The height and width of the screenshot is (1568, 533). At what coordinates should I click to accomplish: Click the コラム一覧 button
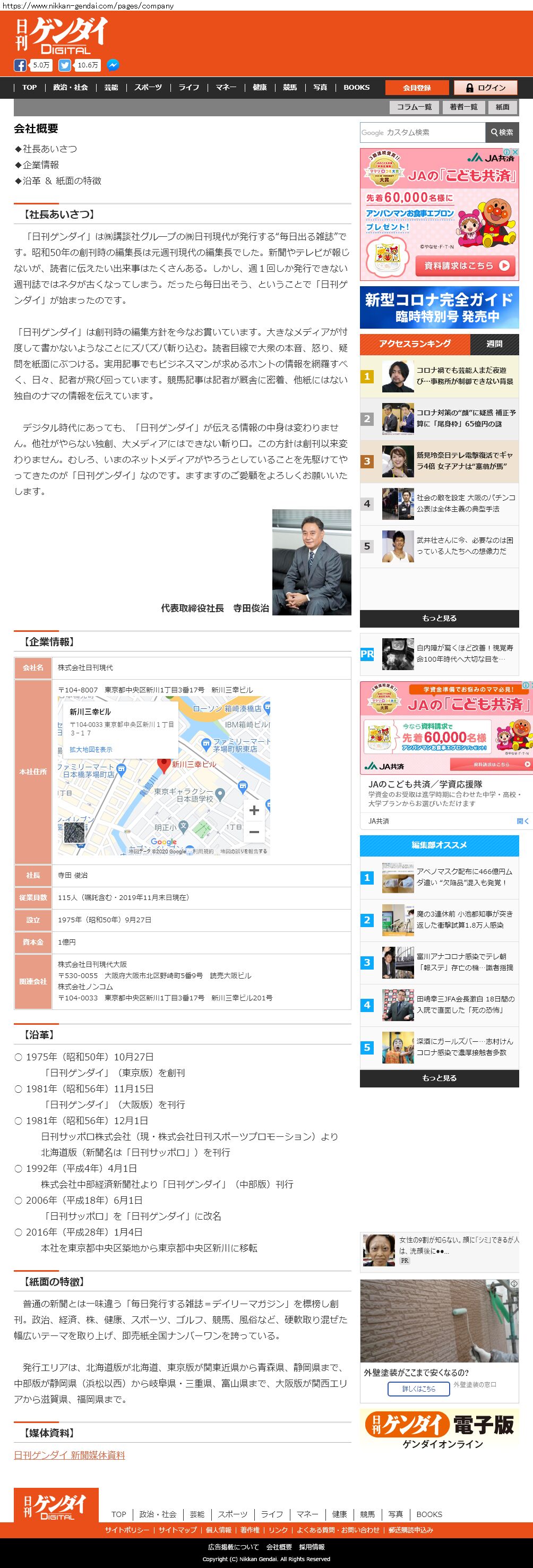(415, 107)
